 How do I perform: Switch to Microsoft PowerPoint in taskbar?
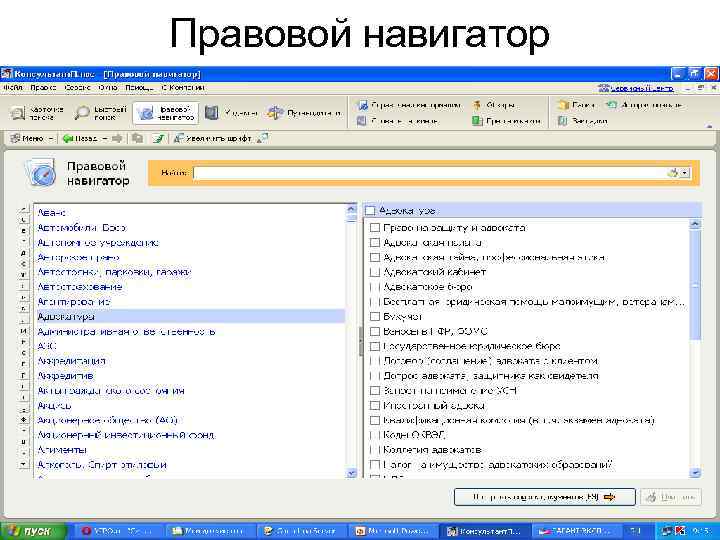click(392, 531)
